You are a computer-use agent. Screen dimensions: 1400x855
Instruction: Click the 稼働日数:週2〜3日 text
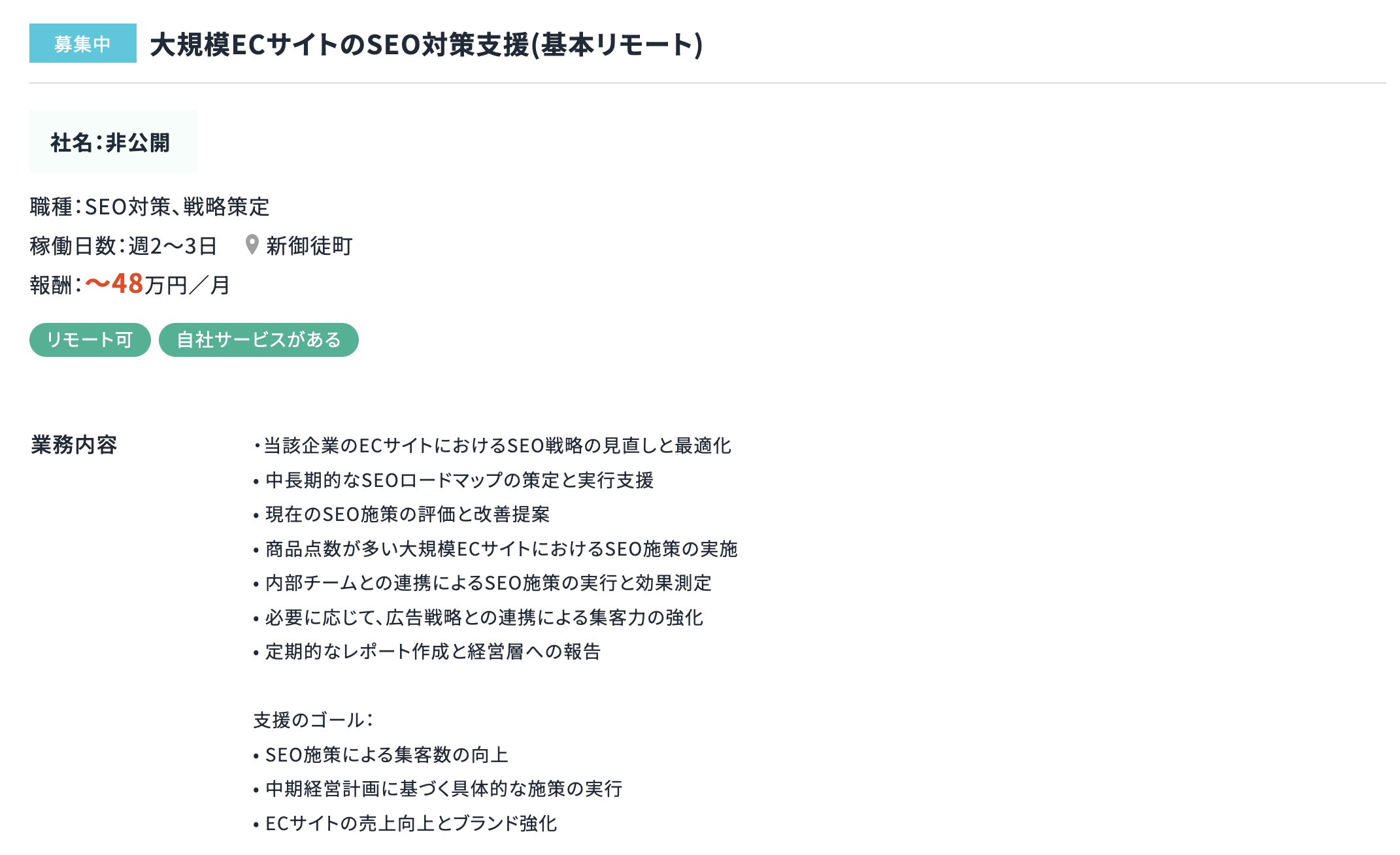(x=124, y=246)
